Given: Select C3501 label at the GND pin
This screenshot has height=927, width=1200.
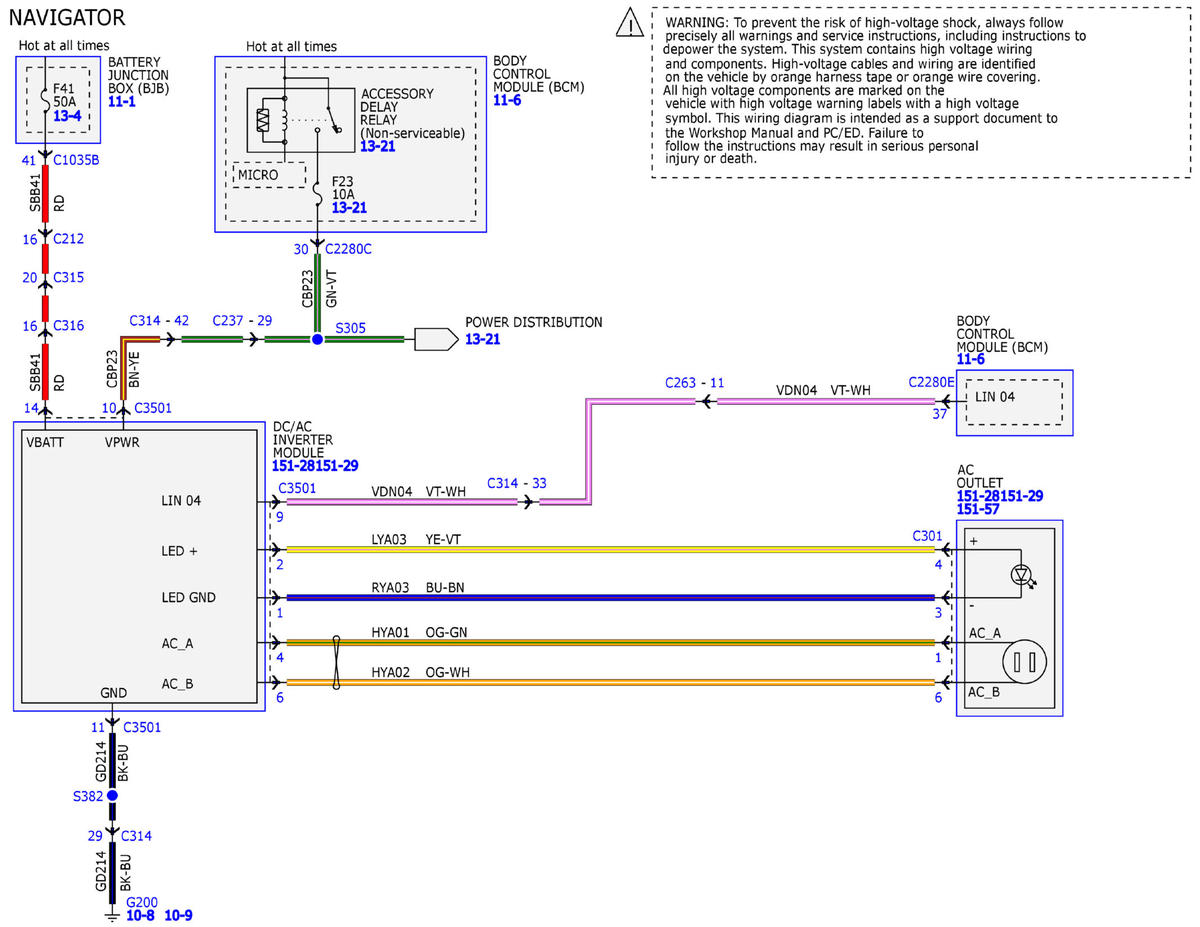Looking at the screenshot, I should pyautogui.click(x=140, y=727).
